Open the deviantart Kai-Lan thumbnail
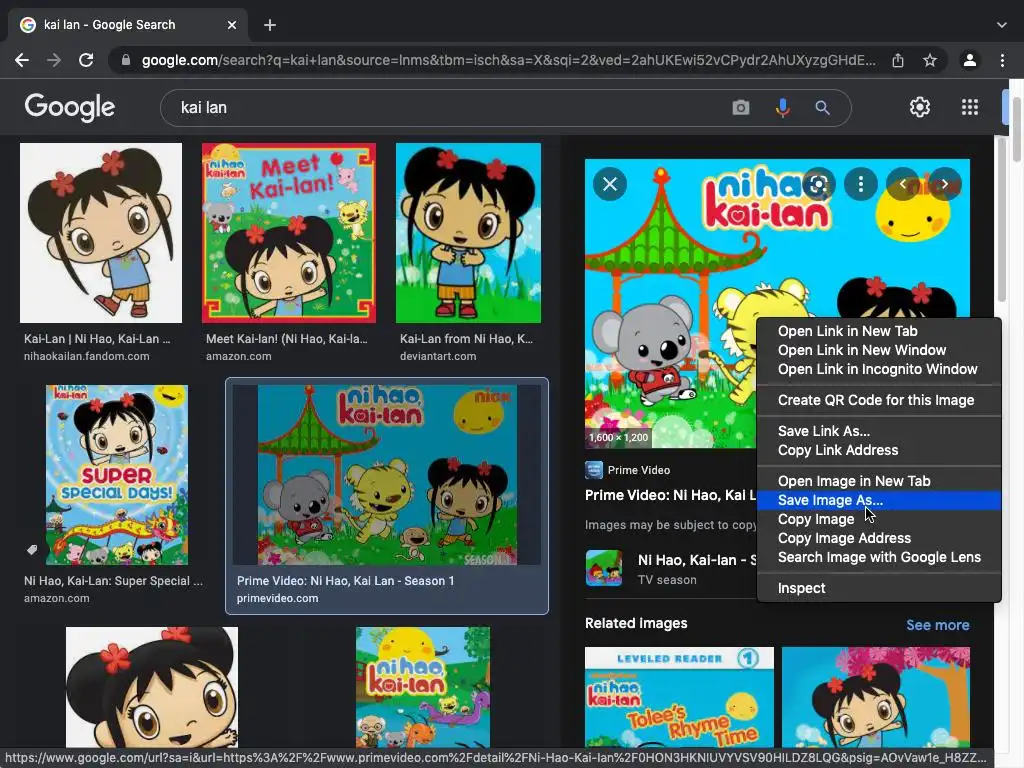Image resolution: width=1024 pixels, height=768 pixels. point(468,232)
